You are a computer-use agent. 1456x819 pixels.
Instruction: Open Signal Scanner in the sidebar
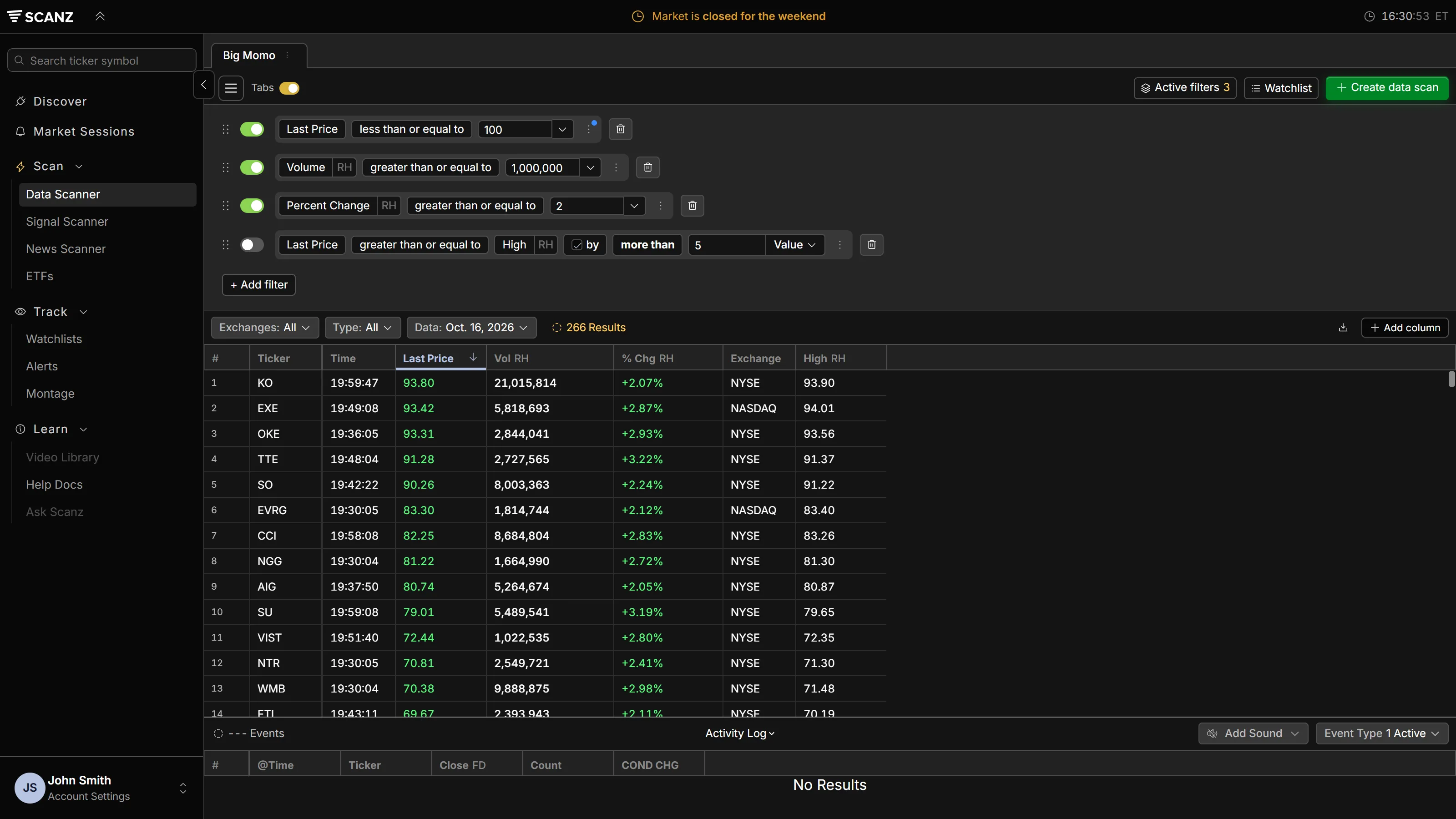point(67,222)
